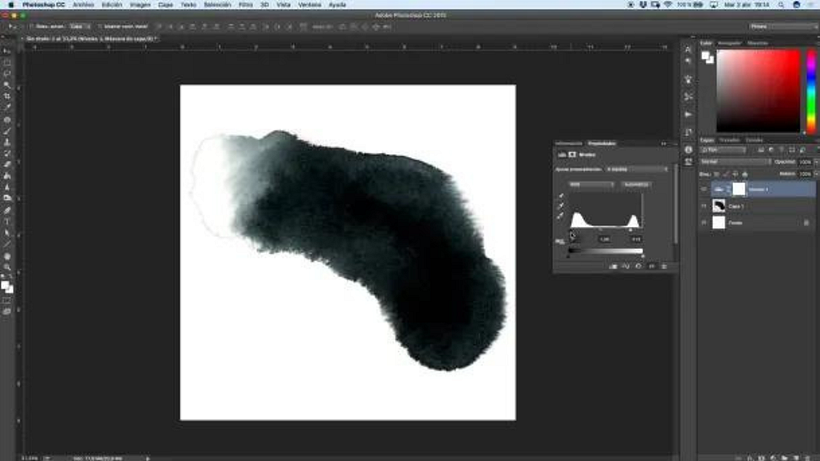
Task: Click the view previous state icon
Action: click(x=625, y=267)
